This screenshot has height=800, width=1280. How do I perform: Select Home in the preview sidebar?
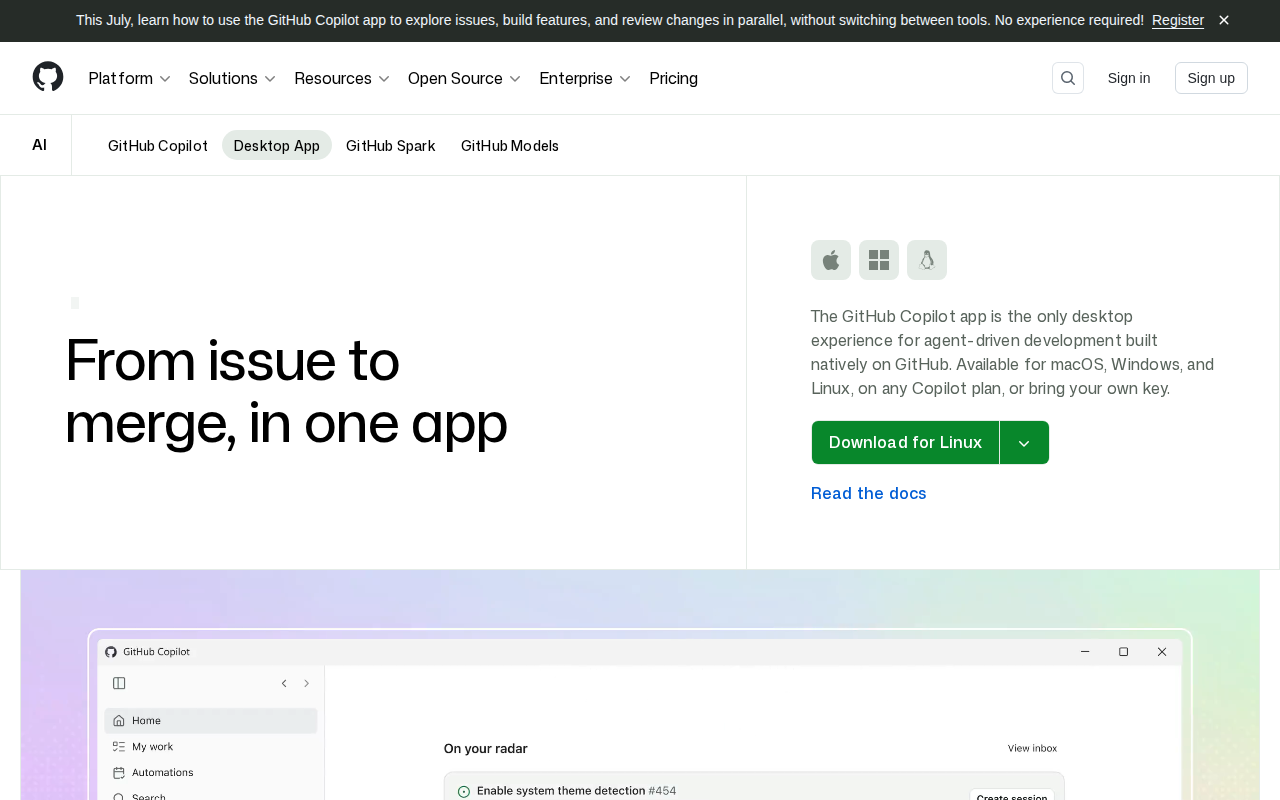[211, 720]
